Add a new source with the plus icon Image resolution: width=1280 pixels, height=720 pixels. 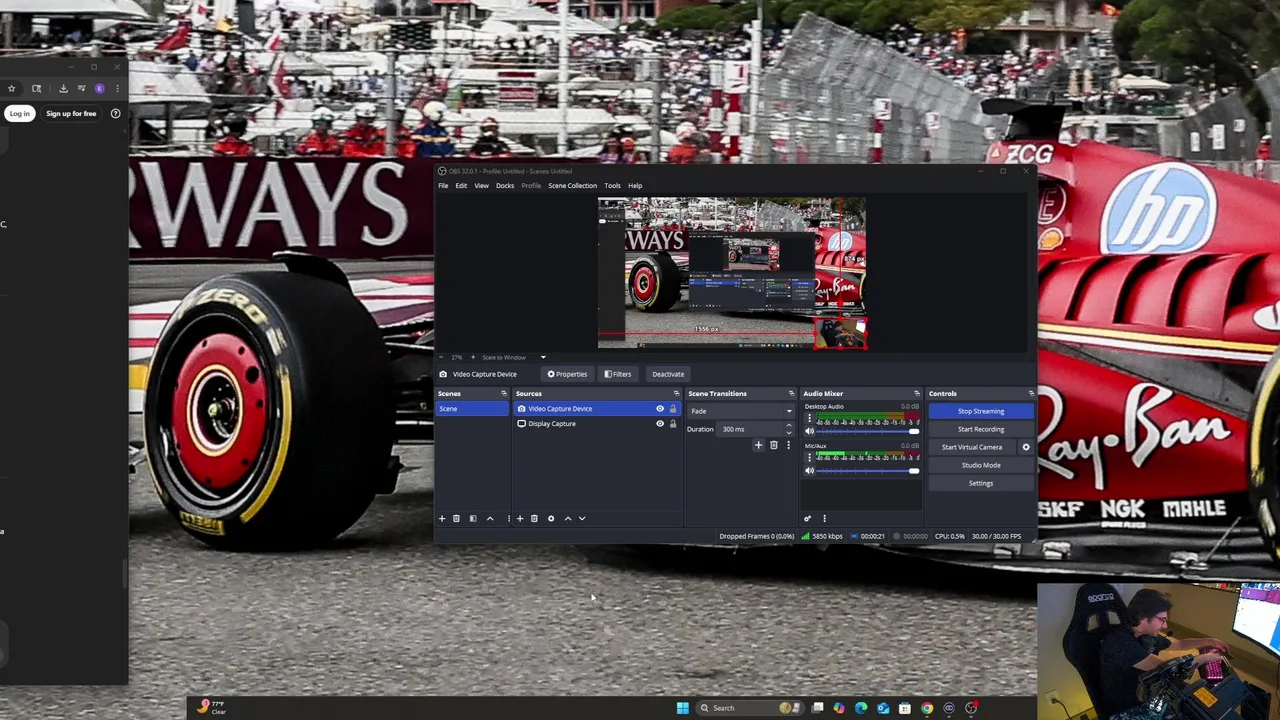pos(520,518)
